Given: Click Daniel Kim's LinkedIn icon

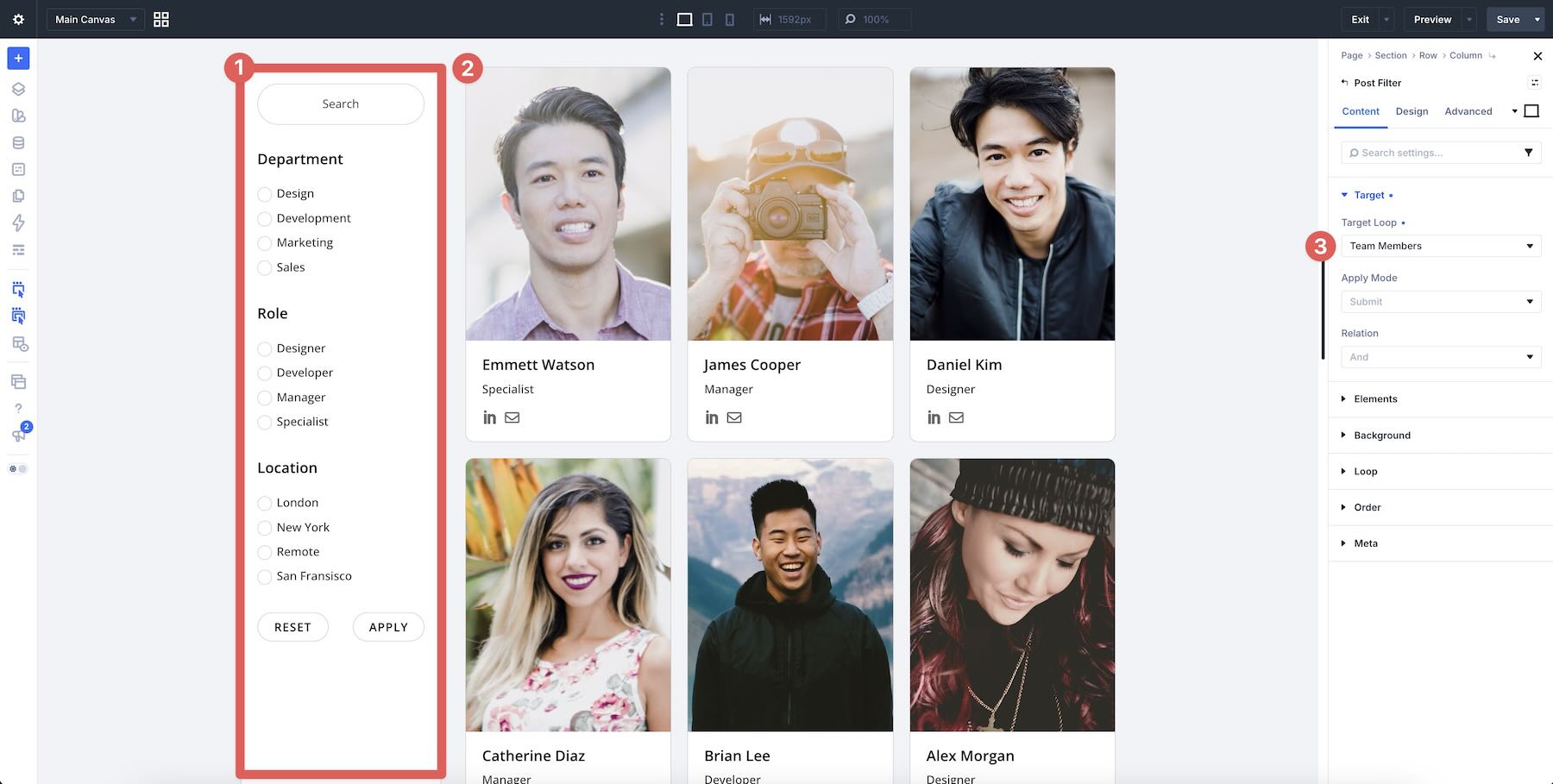Looking at the screenshot, I should tap(934, 417).
